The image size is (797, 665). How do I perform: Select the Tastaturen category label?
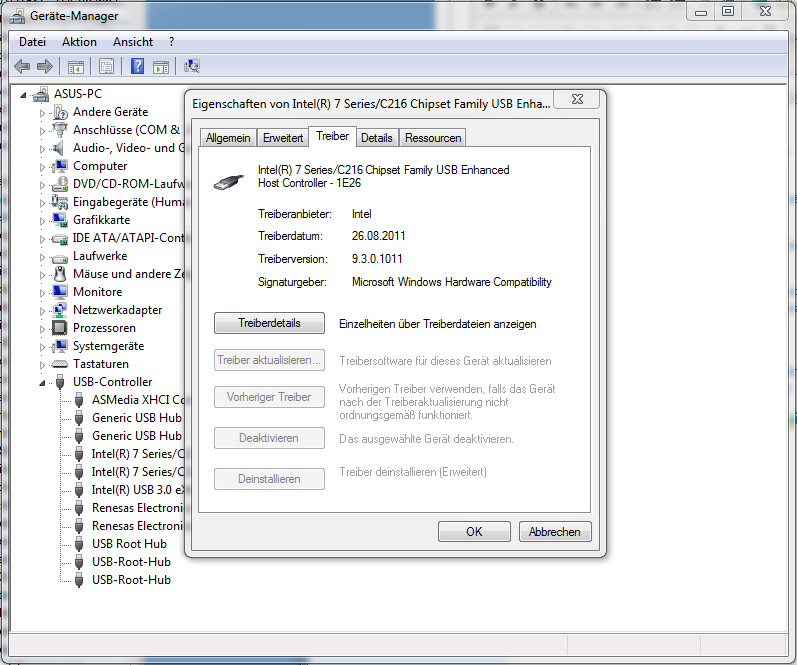101,364
